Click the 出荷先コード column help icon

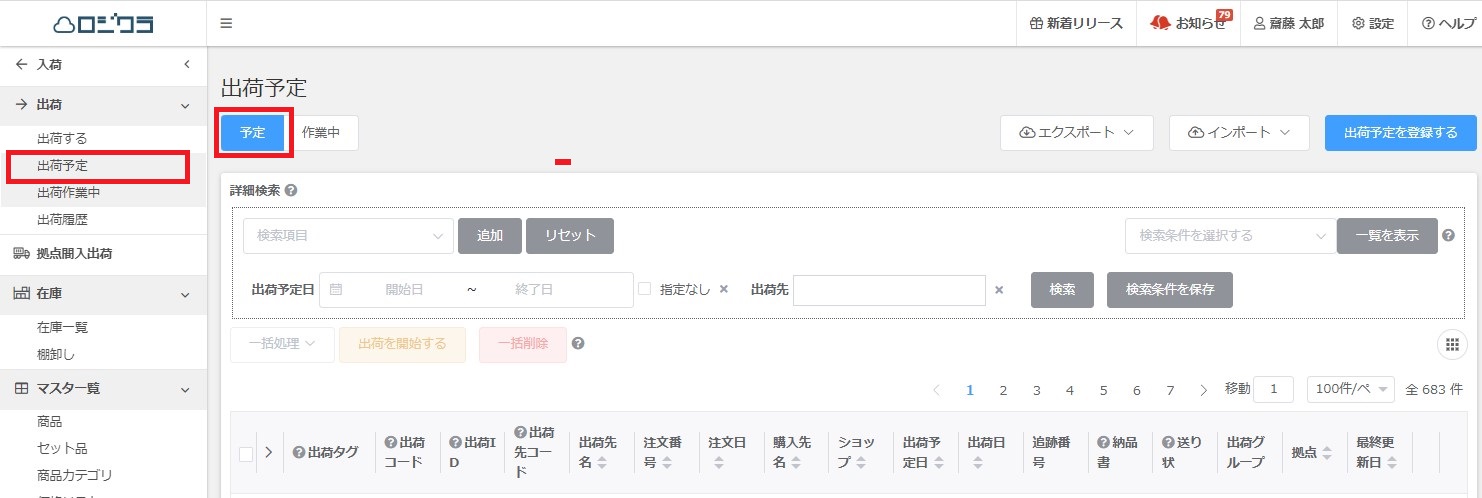point(520,432)
